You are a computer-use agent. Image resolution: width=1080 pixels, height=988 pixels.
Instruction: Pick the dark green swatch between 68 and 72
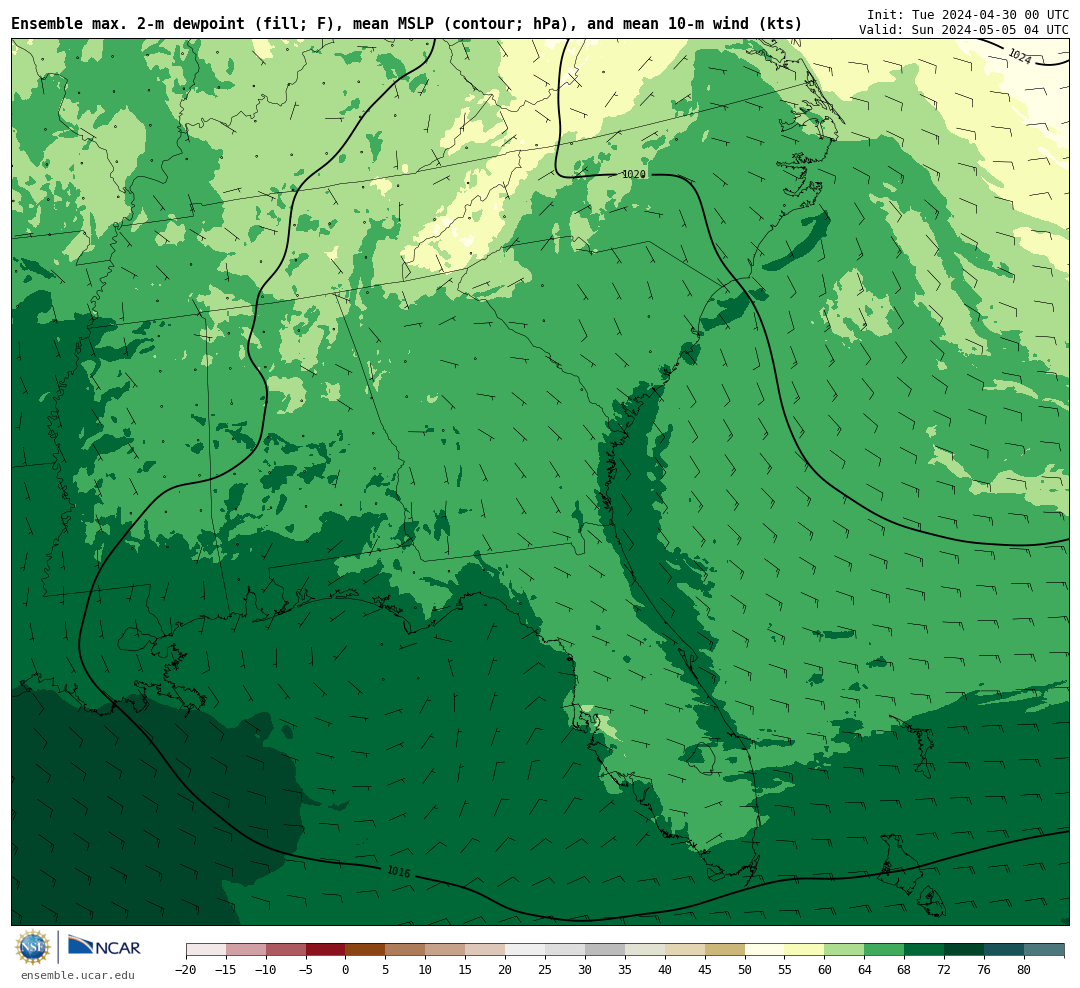(924, 950)
